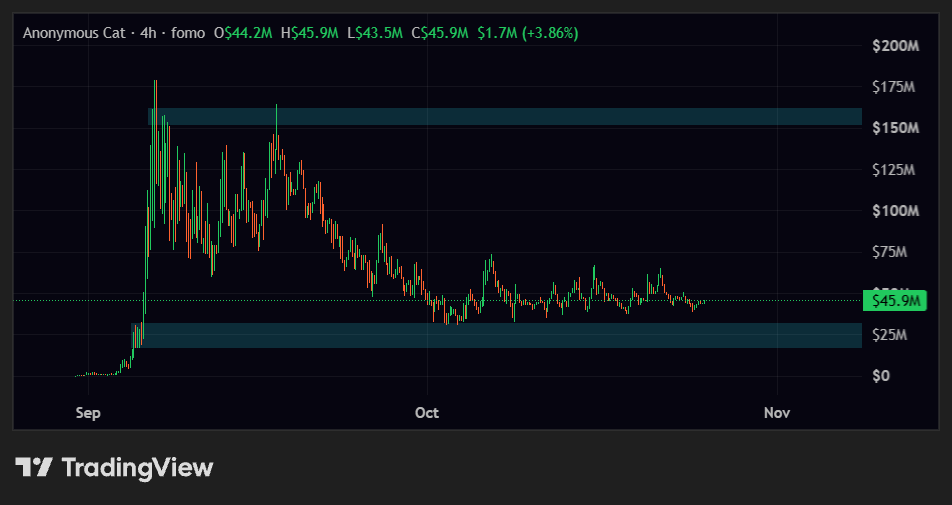Viewport: 952px width, 505px height.
Task: Click the $175M price axis label
Action: 893,87
